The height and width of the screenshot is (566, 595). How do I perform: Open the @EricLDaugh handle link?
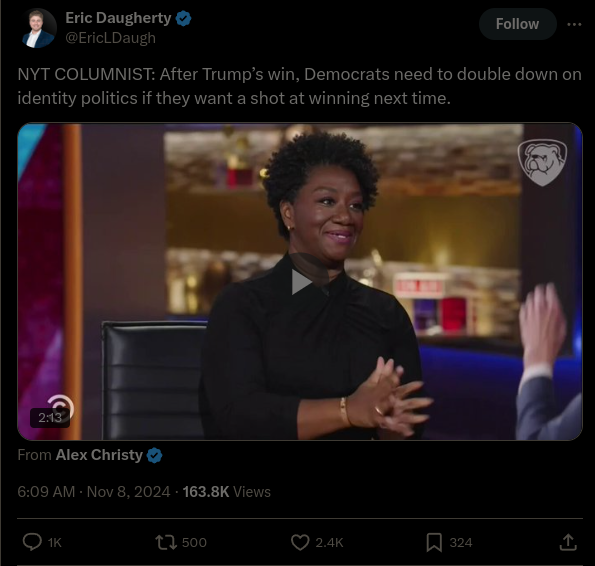pos(110,38)
